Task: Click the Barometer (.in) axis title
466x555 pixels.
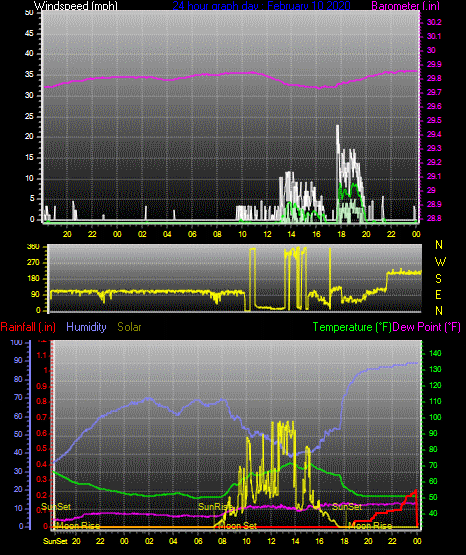Action: point(405,5)
